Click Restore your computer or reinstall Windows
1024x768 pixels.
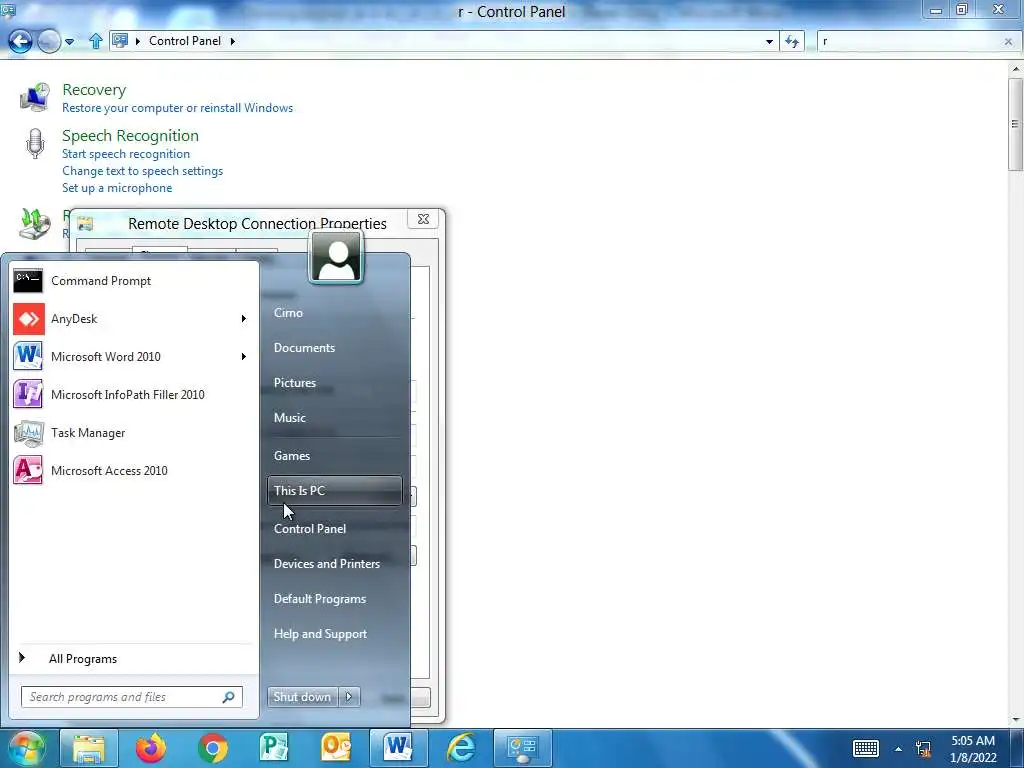tap(178, 108)
